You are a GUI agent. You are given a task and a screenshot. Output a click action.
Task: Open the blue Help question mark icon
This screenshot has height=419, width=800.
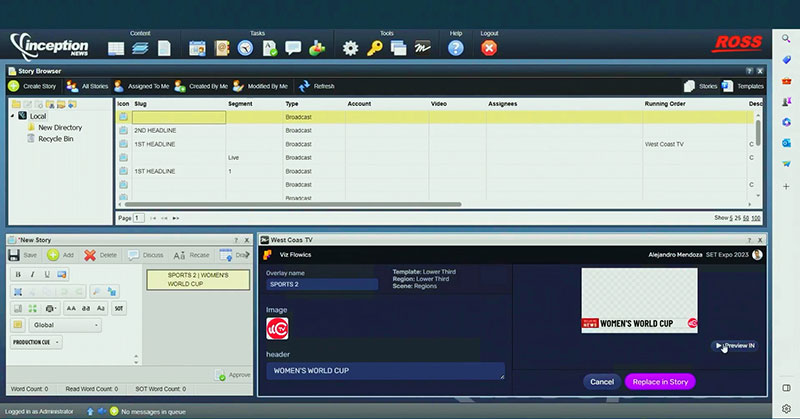click(456, 48)
